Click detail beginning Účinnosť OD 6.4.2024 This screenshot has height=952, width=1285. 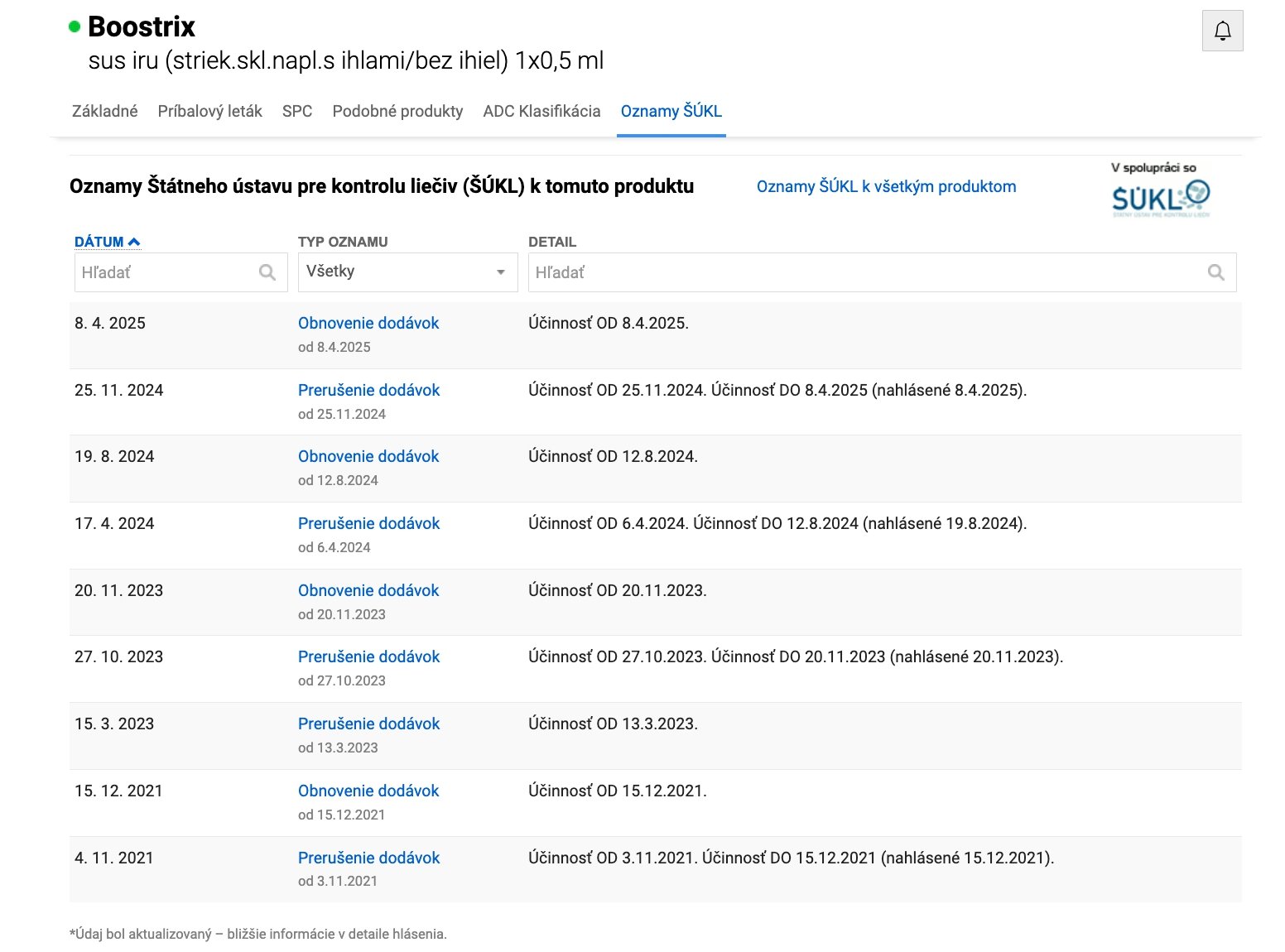tap(777, 523)
